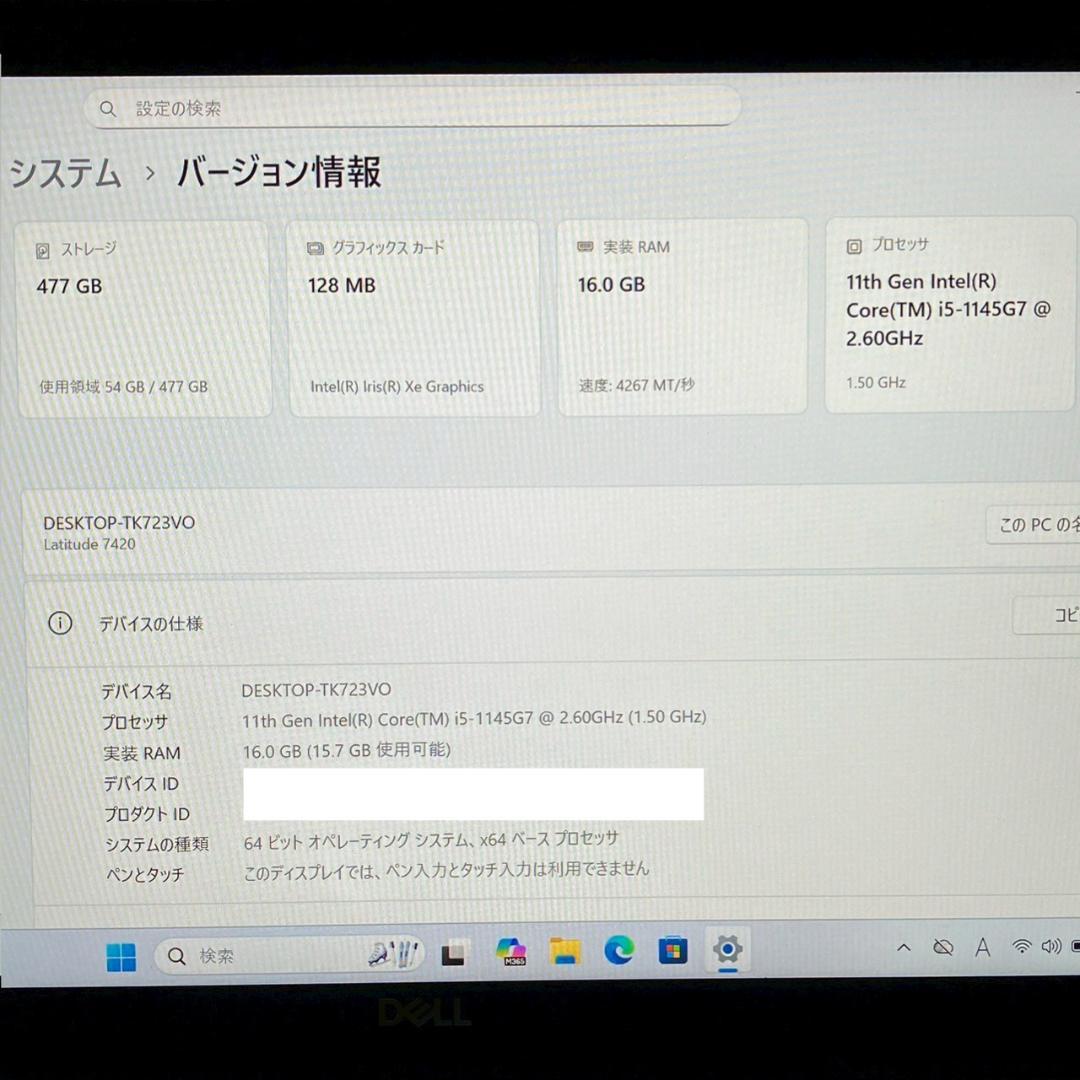Click the Windows Start button
Viewport: 1080px width, 1080px height.
point(121,956)
